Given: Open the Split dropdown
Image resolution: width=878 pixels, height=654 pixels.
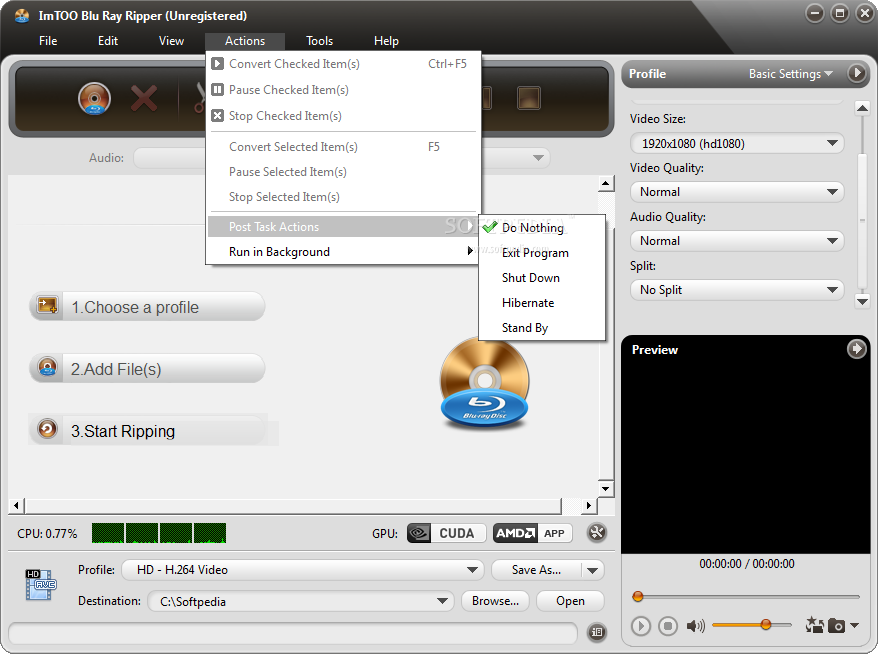Looking at the screenshot, I should click(737, 289).
